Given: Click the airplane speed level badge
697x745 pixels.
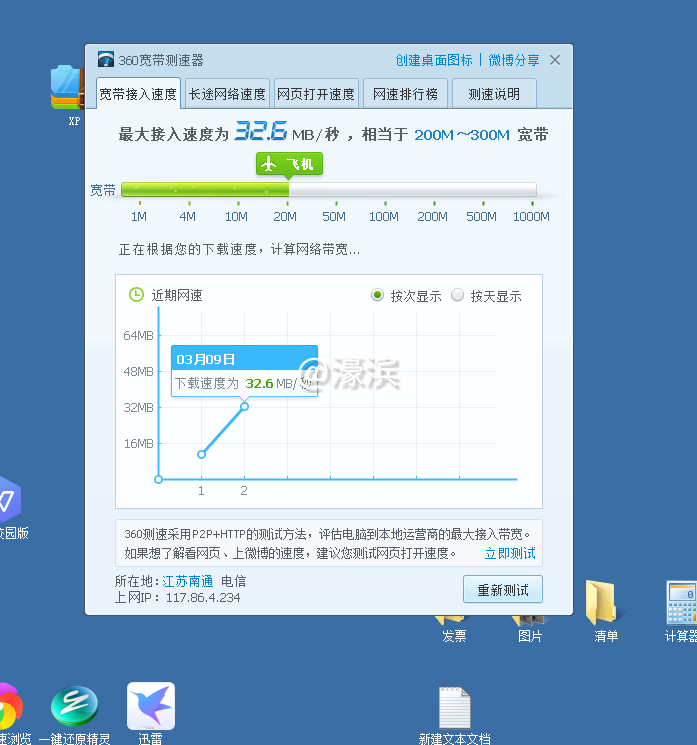Looking at the screenshot, I should tap(289, 164).
